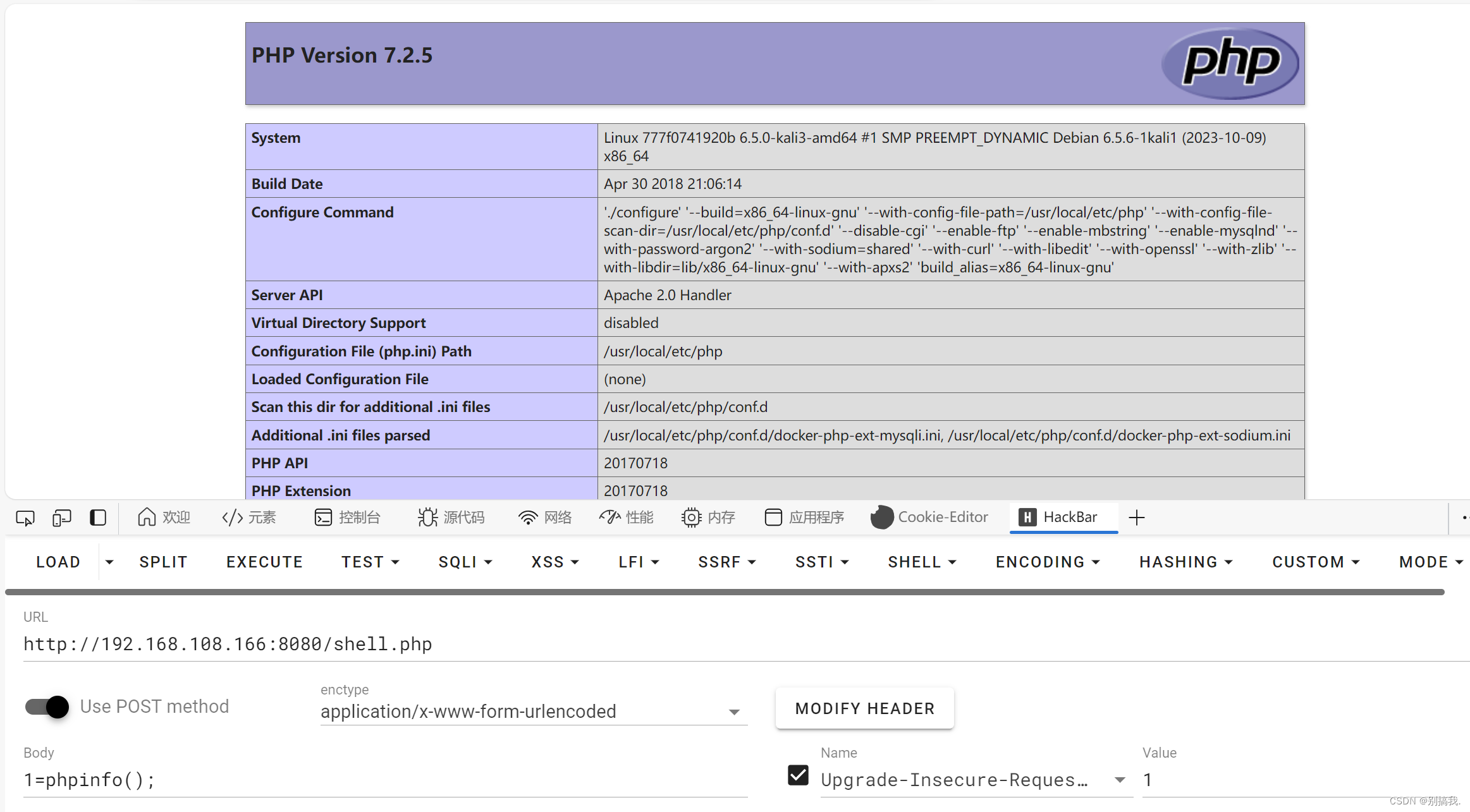This screenshot has width=1470, height=812.
Task: Uncheck the Upgrade-Insecure-Requests header checkbox
Action: tap(798, 775)
